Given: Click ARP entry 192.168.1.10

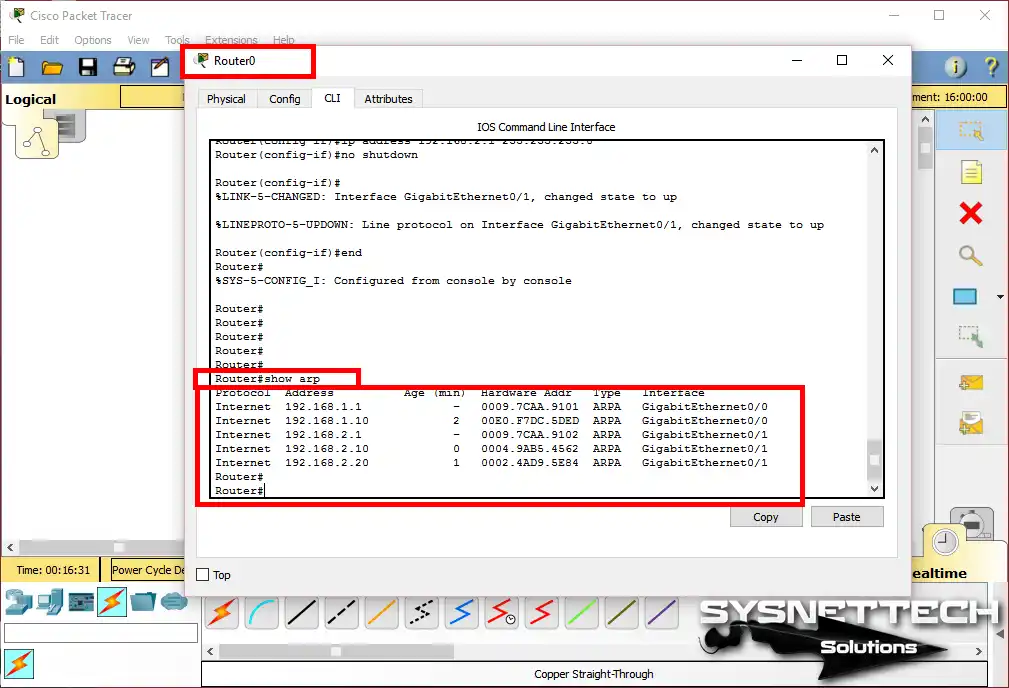Looking at the screenshot, I should coord(327,421).
